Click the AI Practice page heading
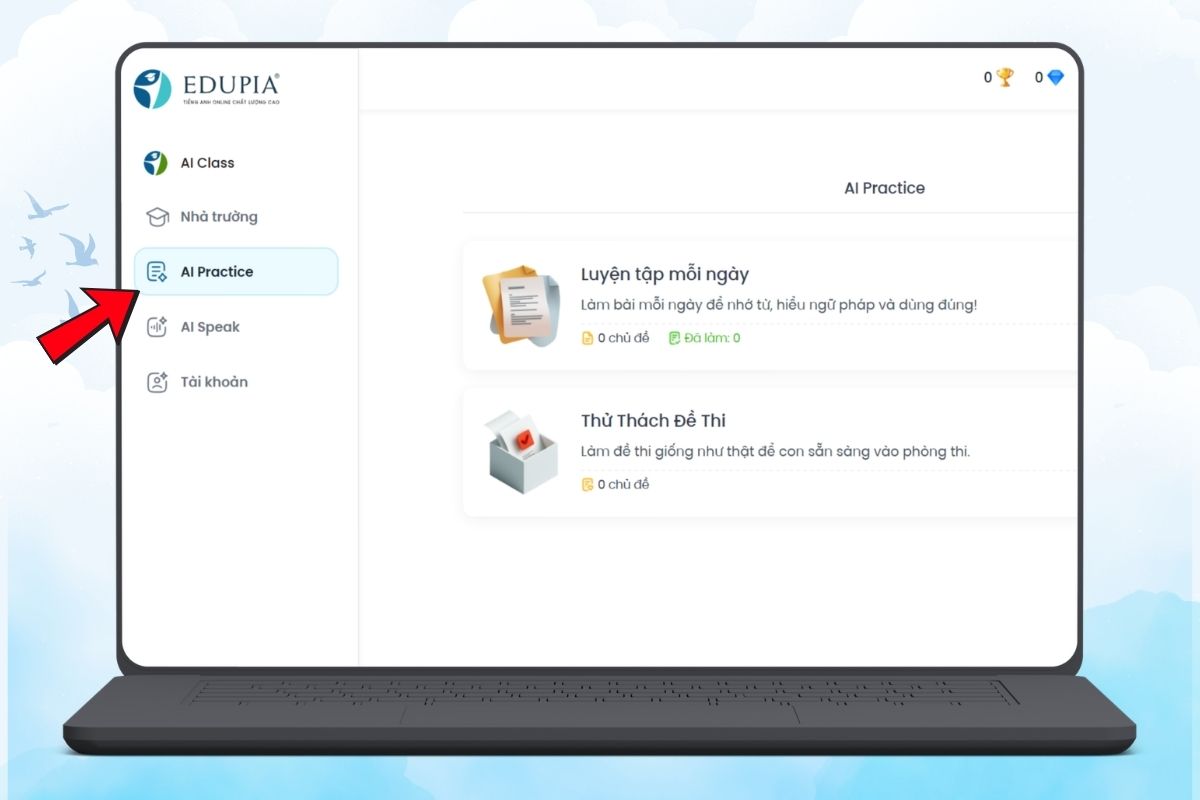 [x=885, y=188]
